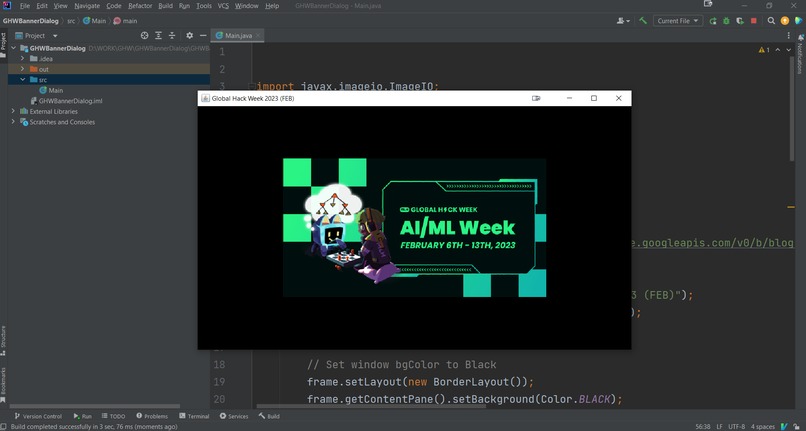This screenshot has height=431, width=806.
Task: Click the orange IDE update icon
Action: pos(784,21)
